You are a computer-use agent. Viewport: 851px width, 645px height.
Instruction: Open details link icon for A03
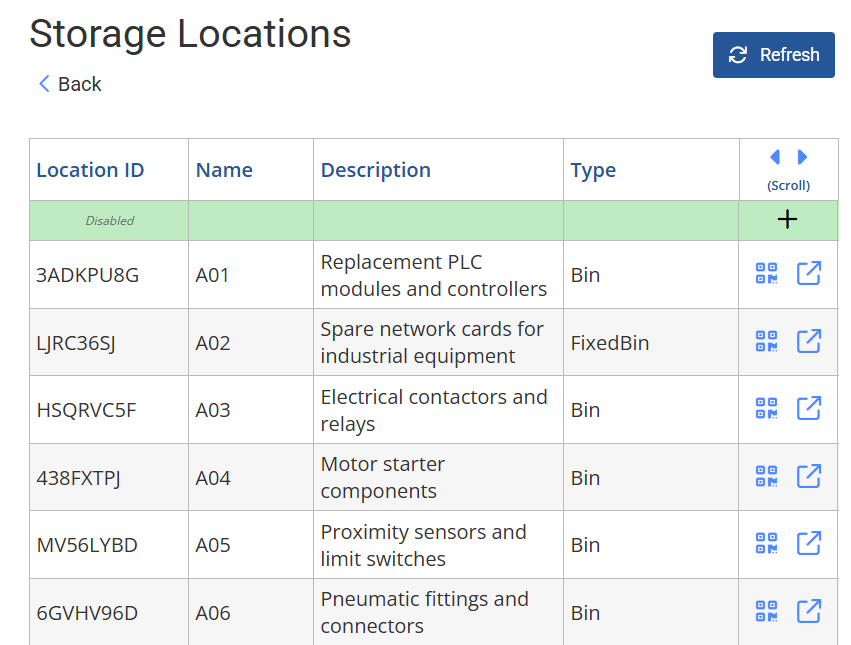(808, 409)
